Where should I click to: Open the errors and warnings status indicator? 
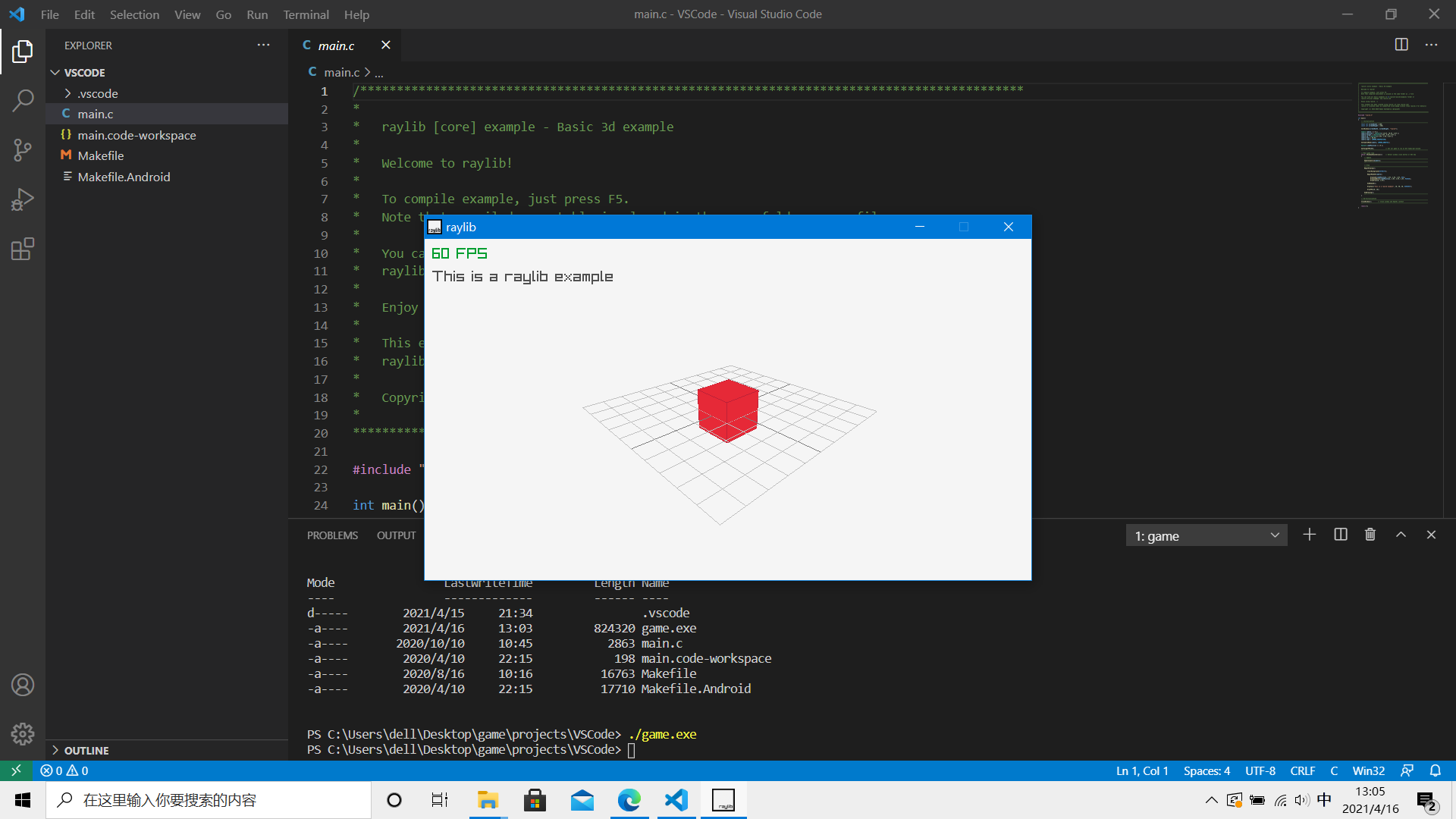pyautogui.click(x=64, y=770)
